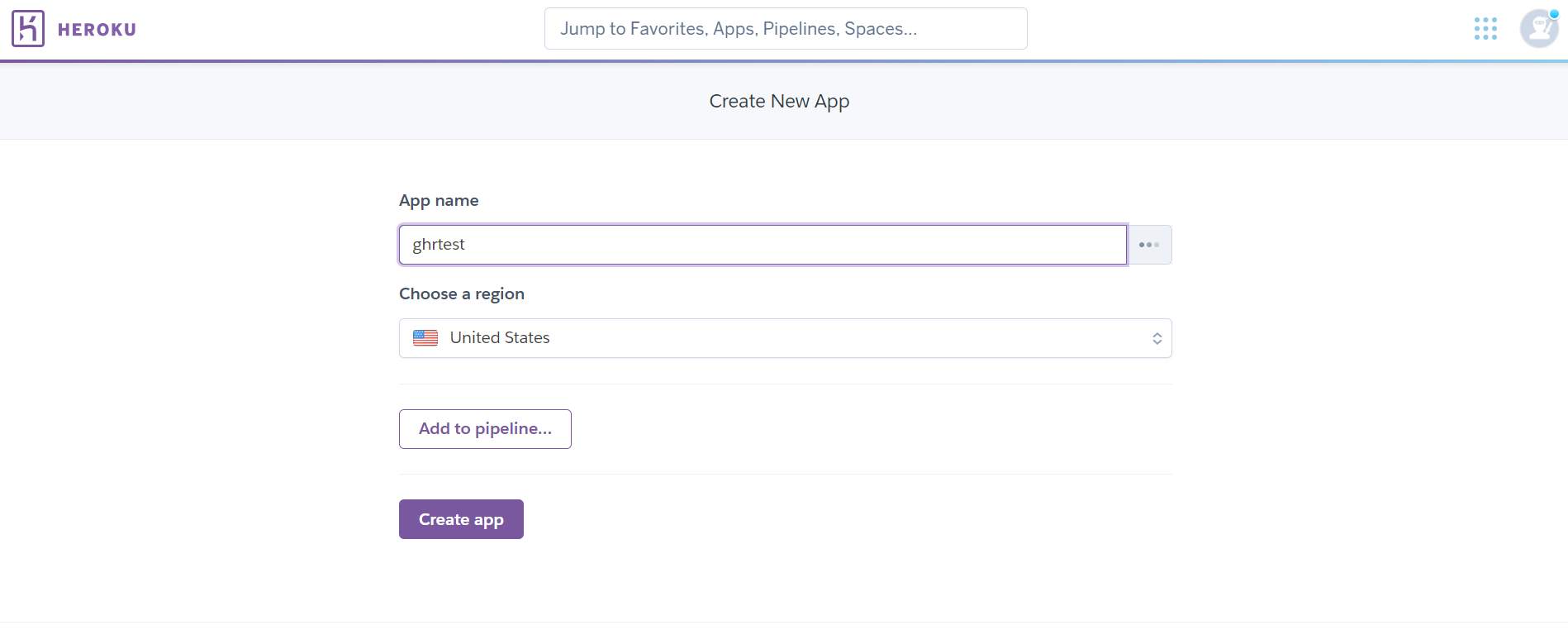The height and width of the screenshot is (630, 1568).
Task: Click the Create New App heading
Action: tap(779, 102)
